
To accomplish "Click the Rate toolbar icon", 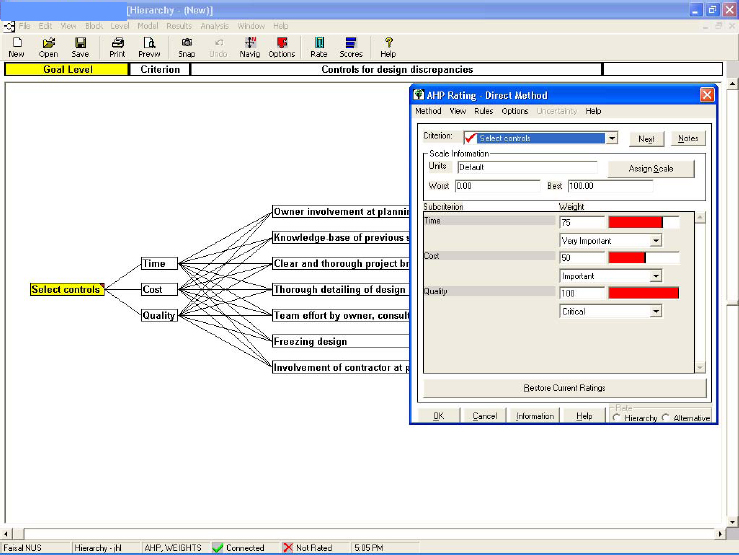I will point(319,47).
